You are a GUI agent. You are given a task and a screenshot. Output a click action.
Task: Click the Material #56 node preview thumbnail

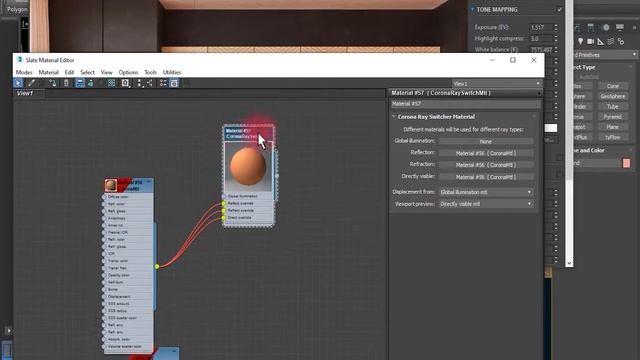[x=111, y=185]
